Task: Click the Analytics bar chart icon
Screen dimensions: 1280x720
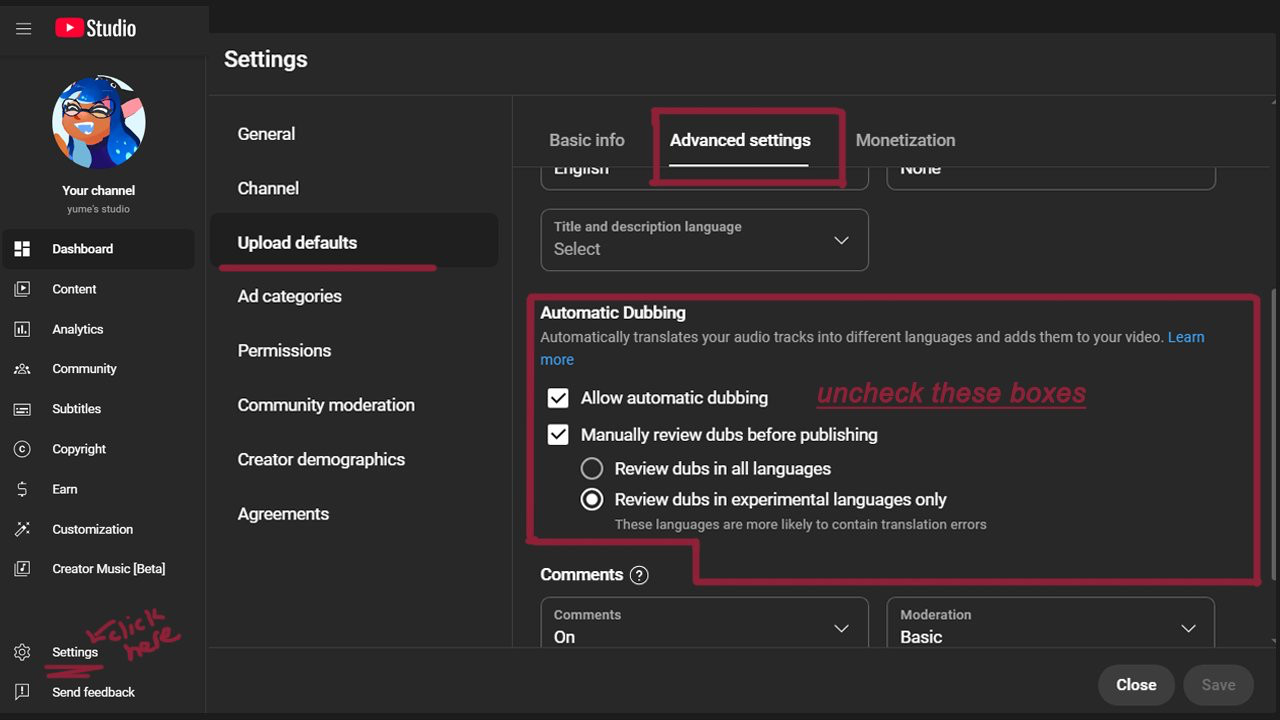Action: 22,329
